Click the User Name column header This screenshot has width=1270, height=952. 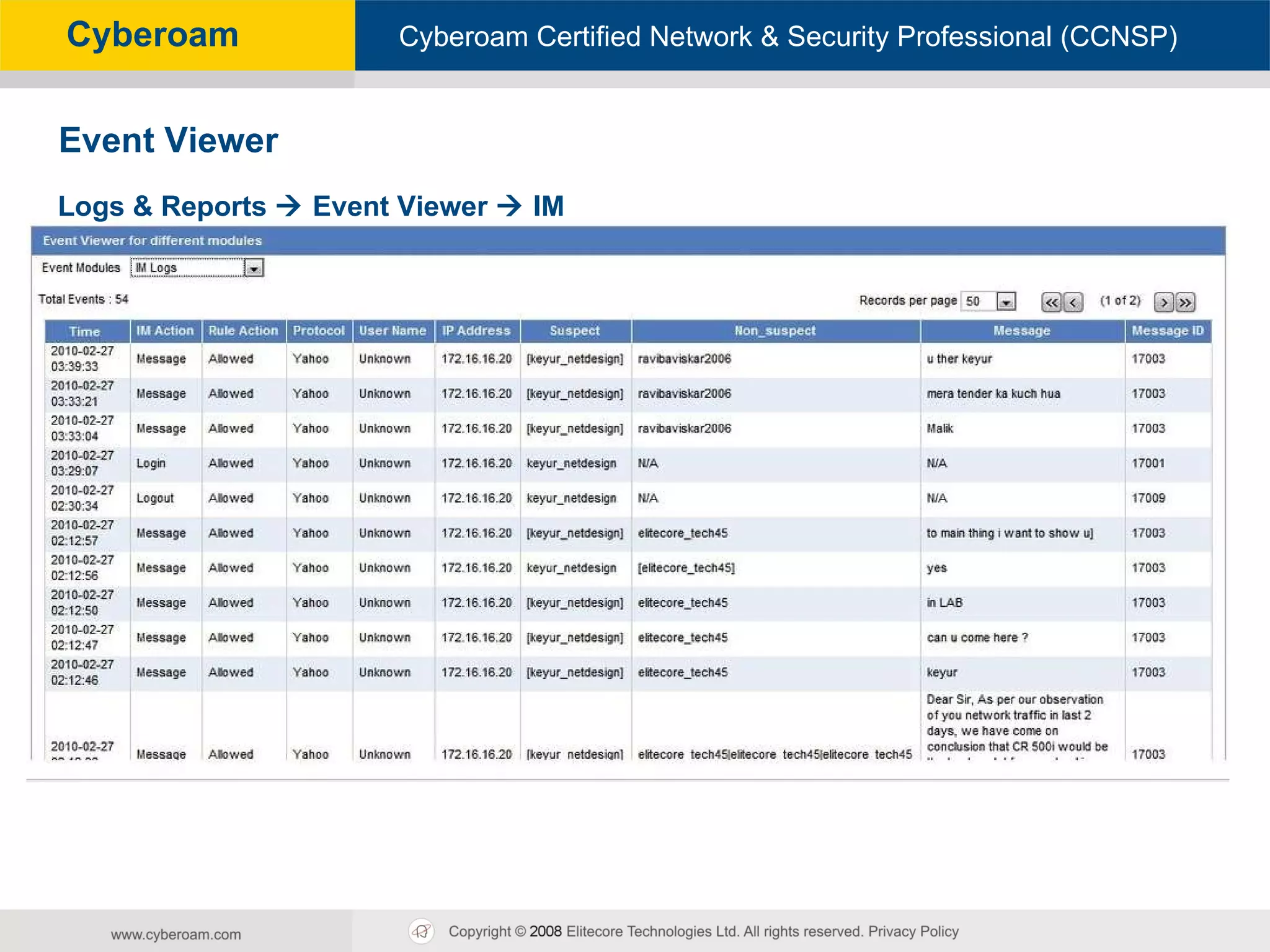tap(393, 331)
